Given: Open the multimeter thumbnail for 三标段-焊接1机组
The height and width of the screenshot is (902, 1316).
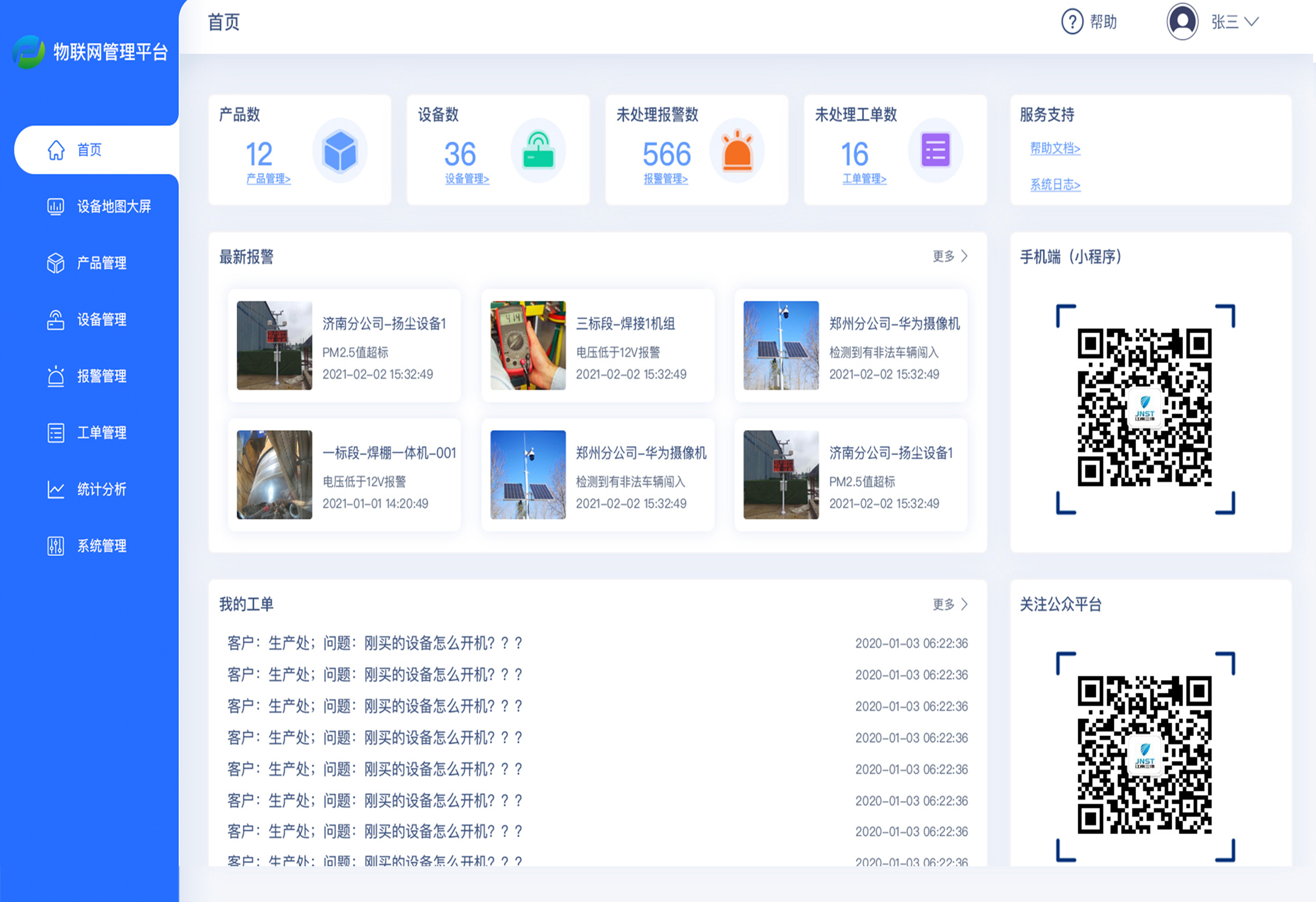Looking at the screenshot, I should 528,345.
